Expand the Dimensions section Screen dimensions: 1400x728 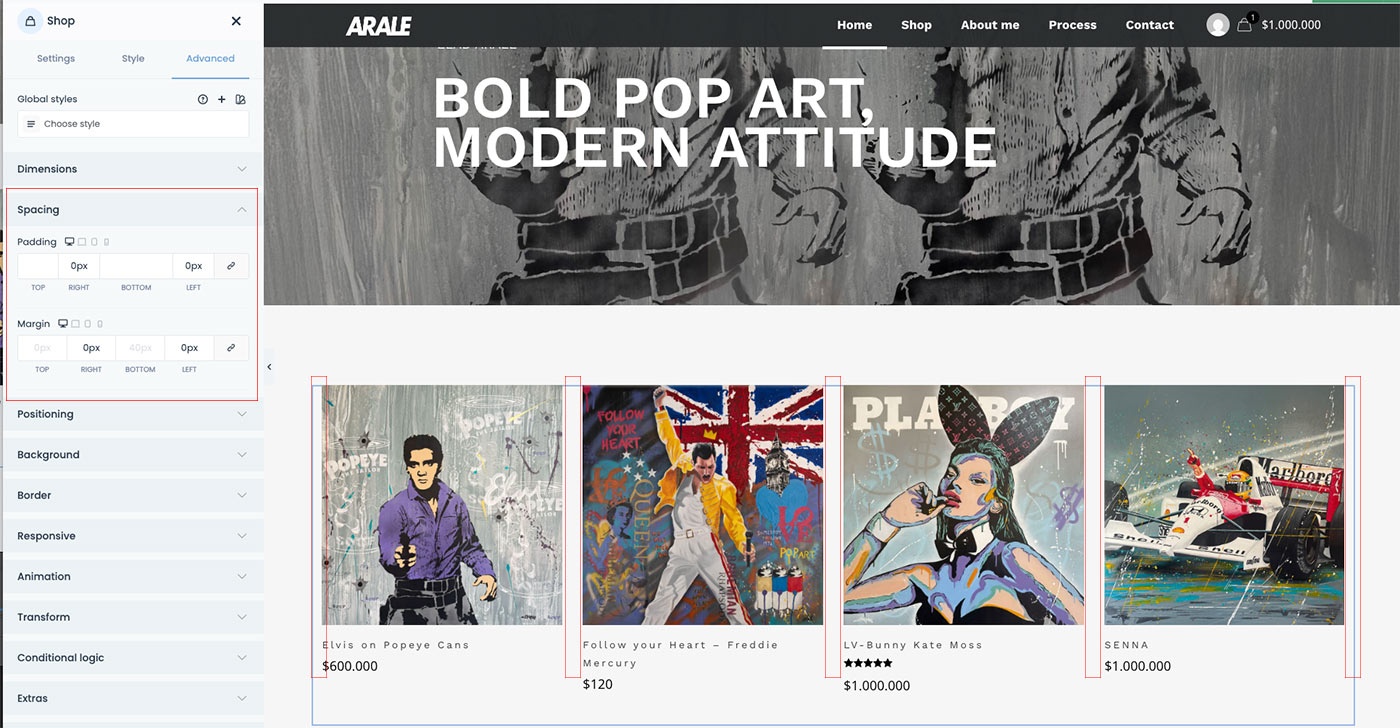coord(132,169)
